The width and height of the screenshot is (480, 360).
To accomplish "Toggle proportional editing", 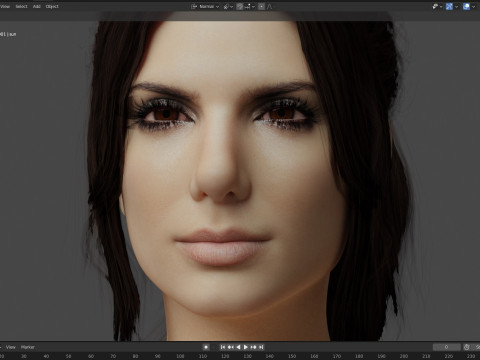I will [261, 6].
